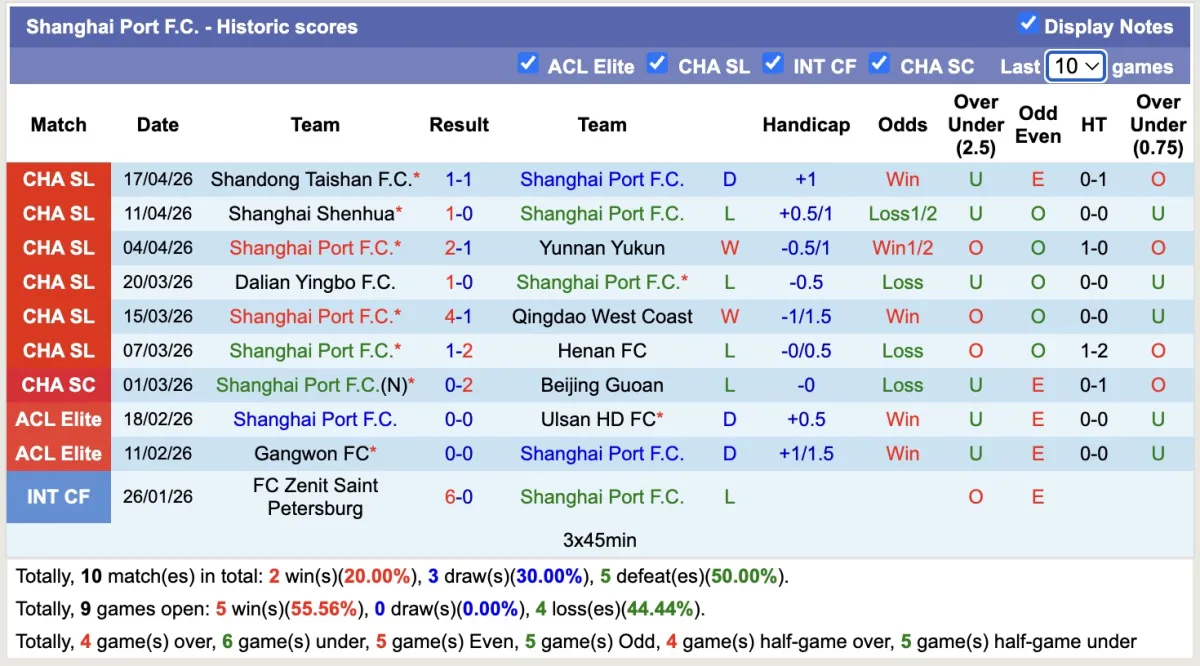
Task: Toggle the INT CF checkbox
Action: coord(773,64)
